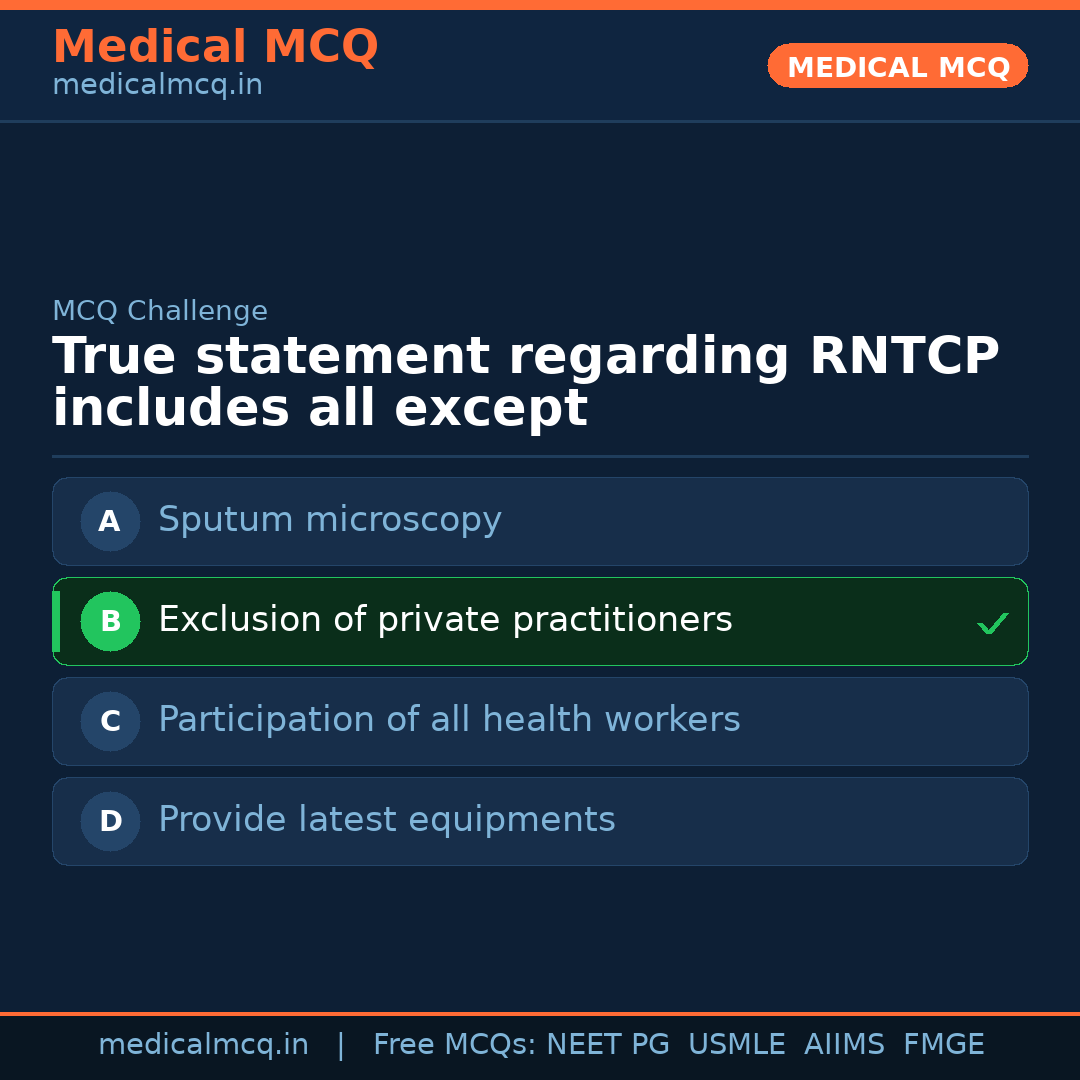Click the orange MEDICAL MCQ badge
Screen dimensions: 1080x1080
point(897,66)
